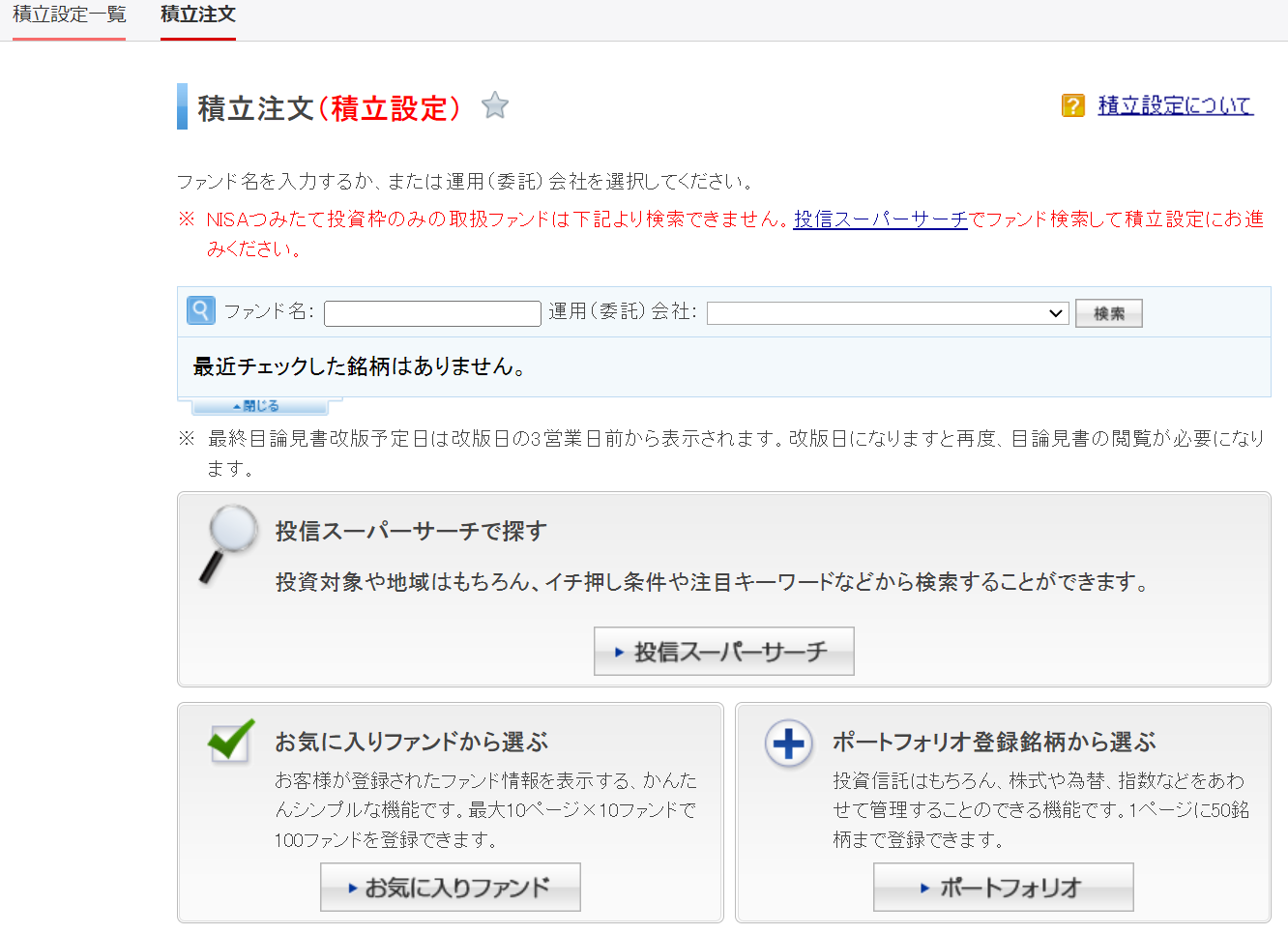The height and width of the screenshot is (934, 1288).
Task: Select the 積立注文 tab
Action: point(198,15)
